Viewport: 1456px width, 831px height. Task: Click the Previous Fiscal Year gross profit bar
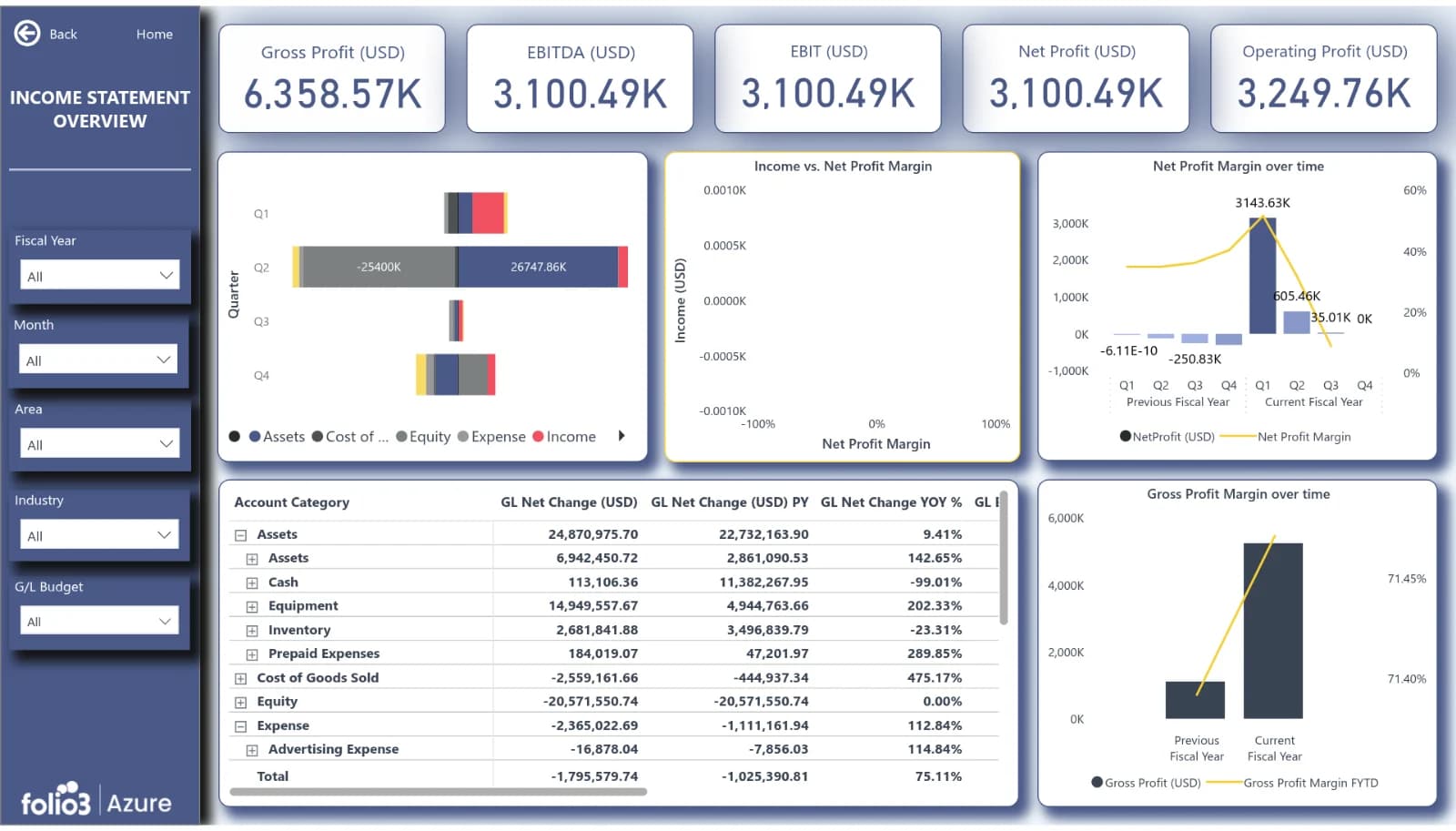click(x=1195, y=700)
